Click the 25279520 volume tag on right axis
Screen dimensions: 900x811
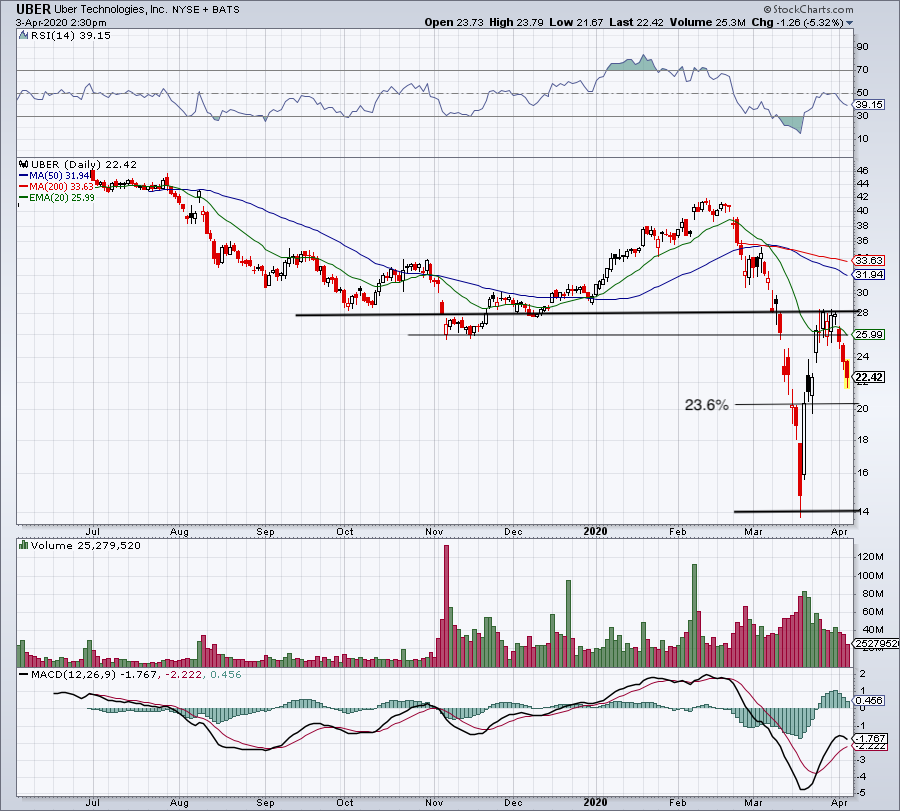click(x=876, y=644)
